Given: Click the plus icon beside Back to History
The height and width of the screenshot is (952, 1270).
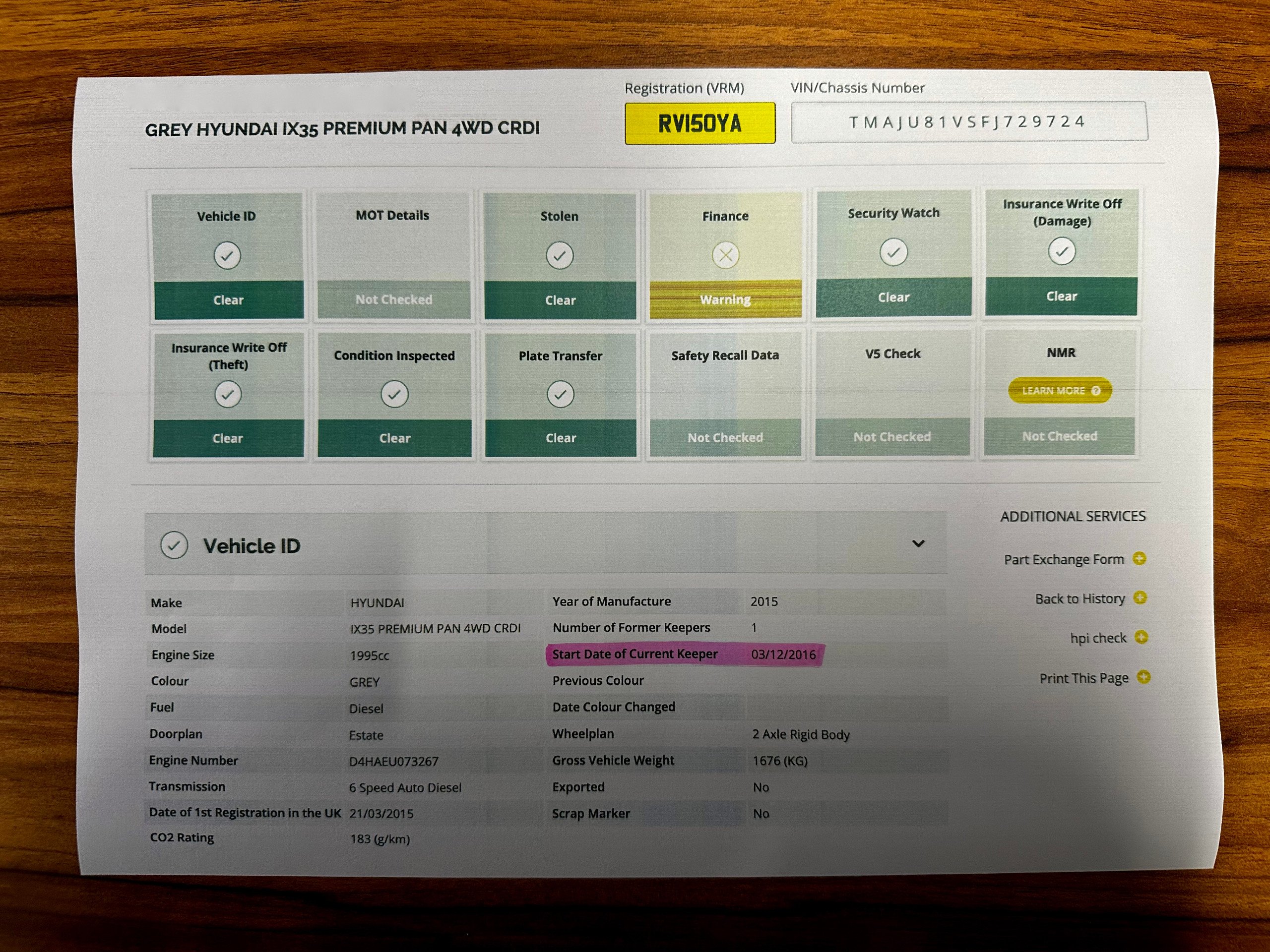Looking at the screenshot, I should click(1140, 598).
